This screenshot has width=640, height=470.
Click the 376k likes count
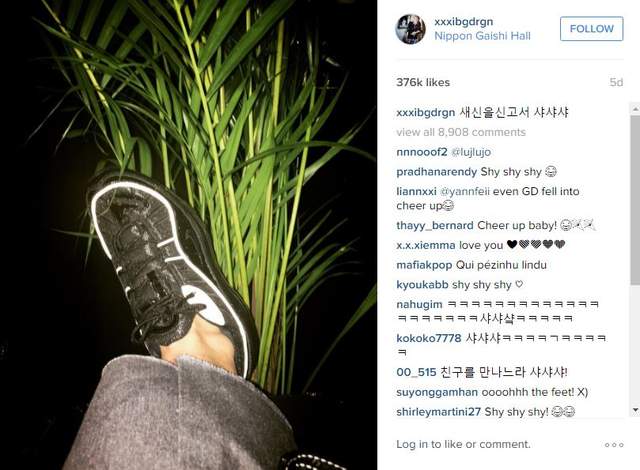(x=423, y=82)
